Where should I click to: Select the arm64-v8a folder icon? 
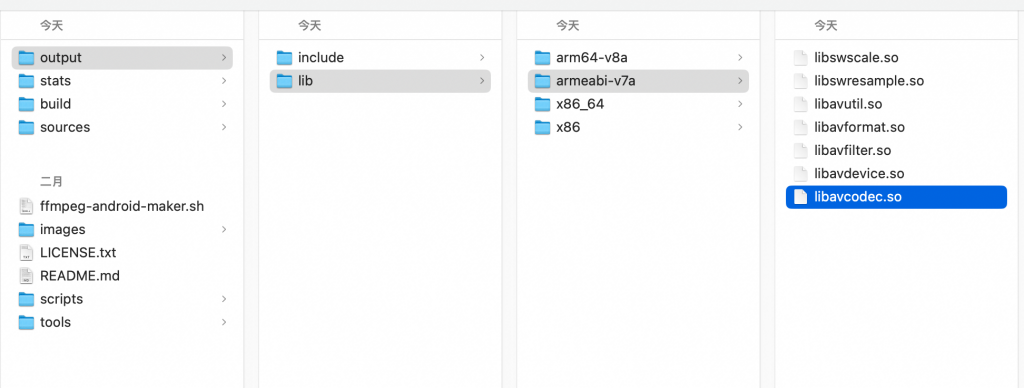tap(542, 58)
